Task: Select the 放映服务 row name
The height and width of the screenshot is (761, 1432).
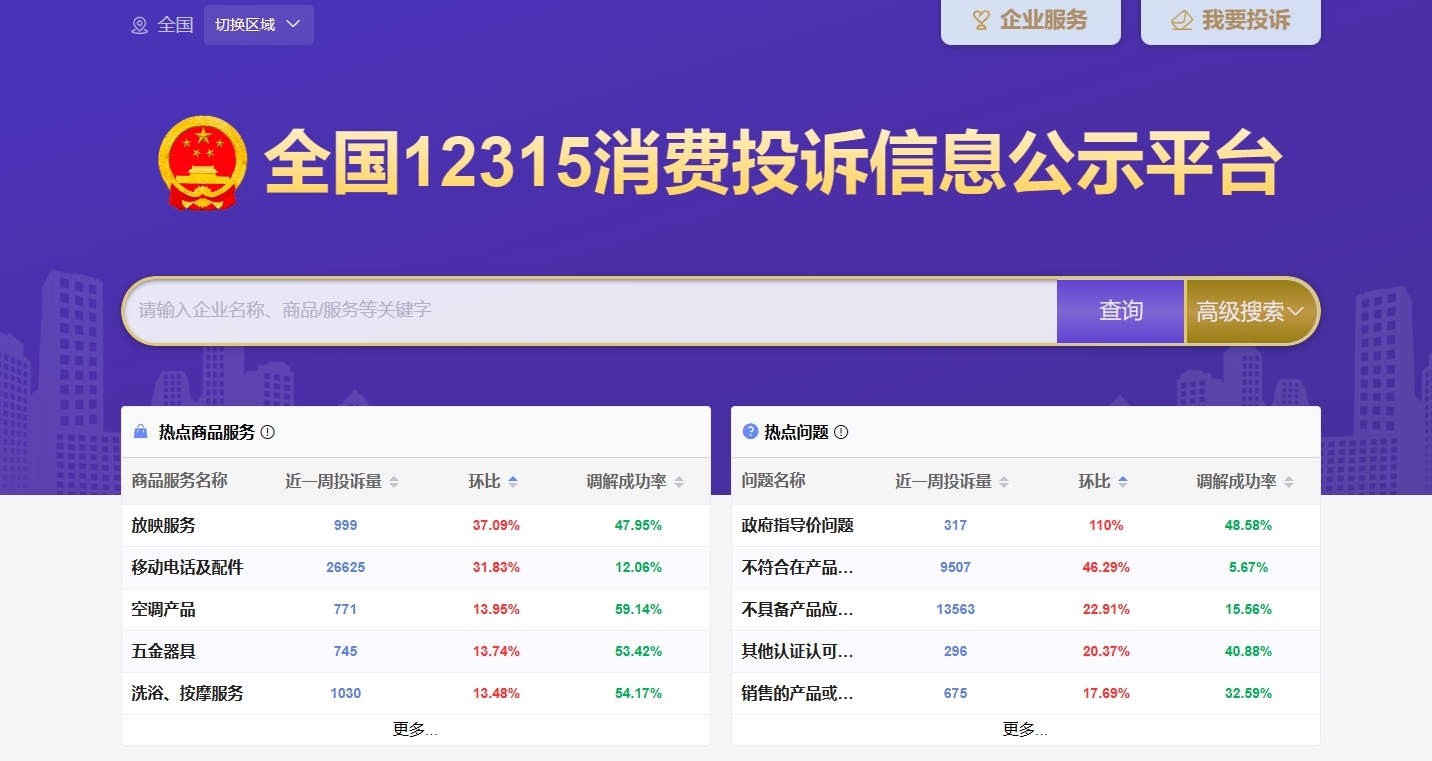Action: [163, 525]
